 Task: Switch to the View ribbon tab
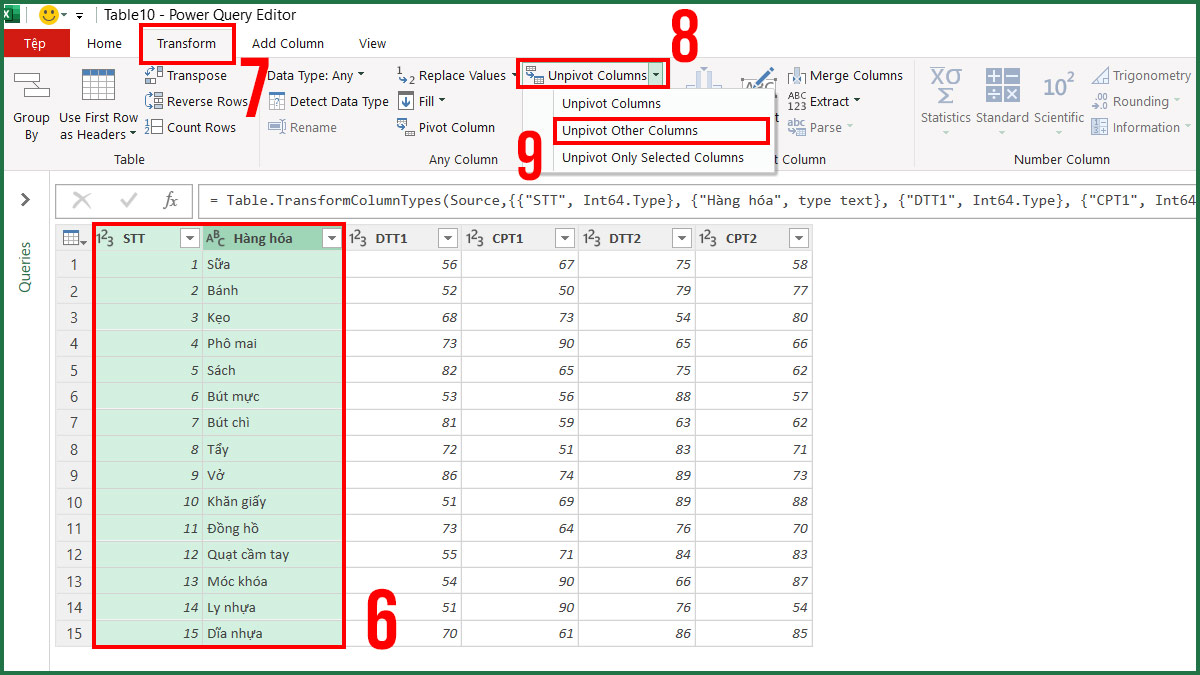pos(372,43)
